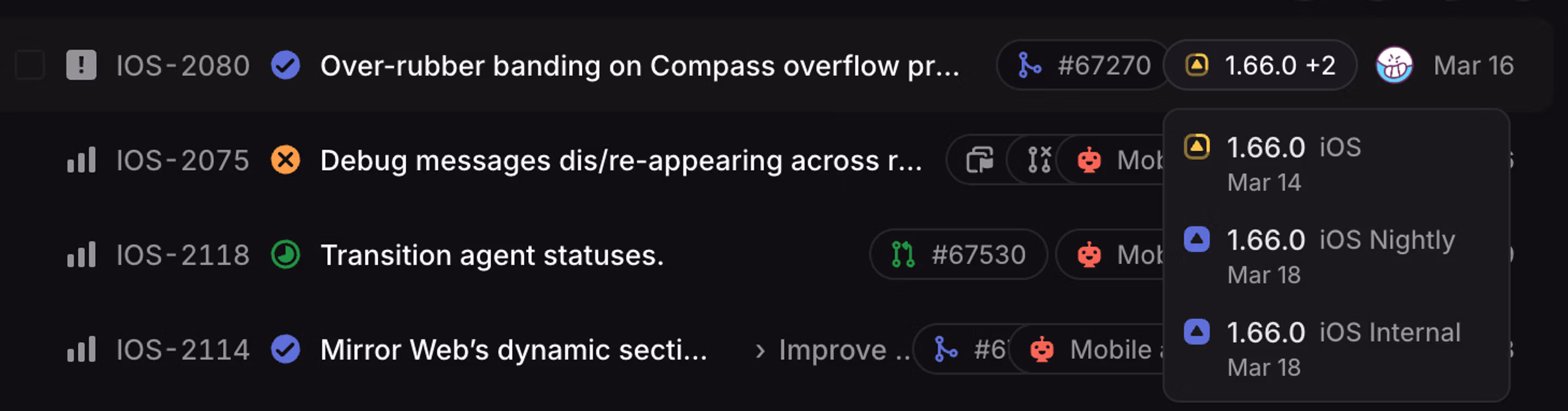This screenshot has height=411, width=1568.
Task: Click the canceled status icon on IOS-2075
Action: [x=285, y=160]
